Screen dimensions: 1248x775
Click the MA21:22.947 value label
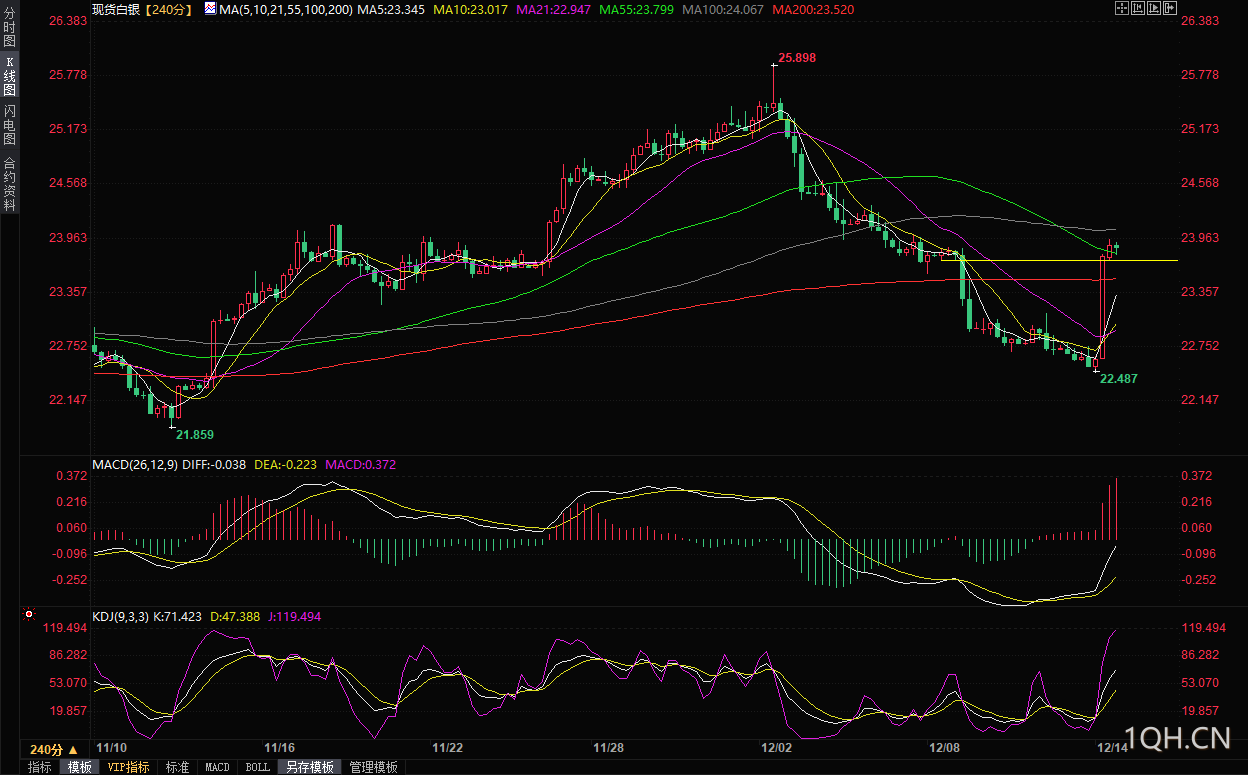[553, 9]
